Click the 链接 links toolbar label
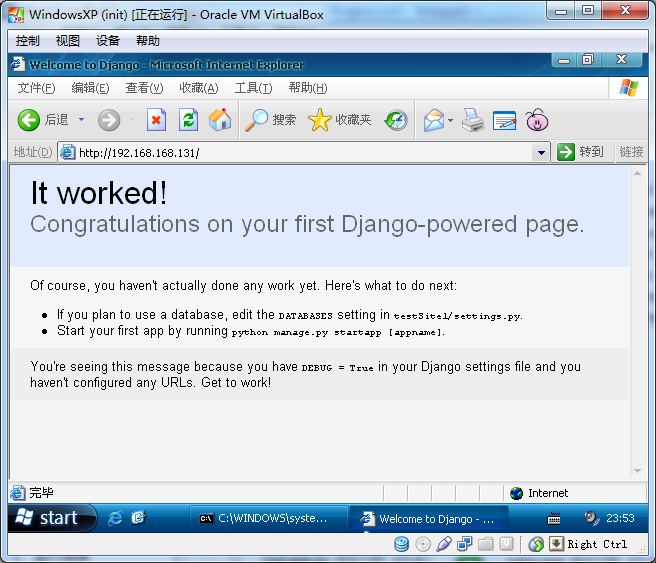The image size is (656, 563). point(631,152)
